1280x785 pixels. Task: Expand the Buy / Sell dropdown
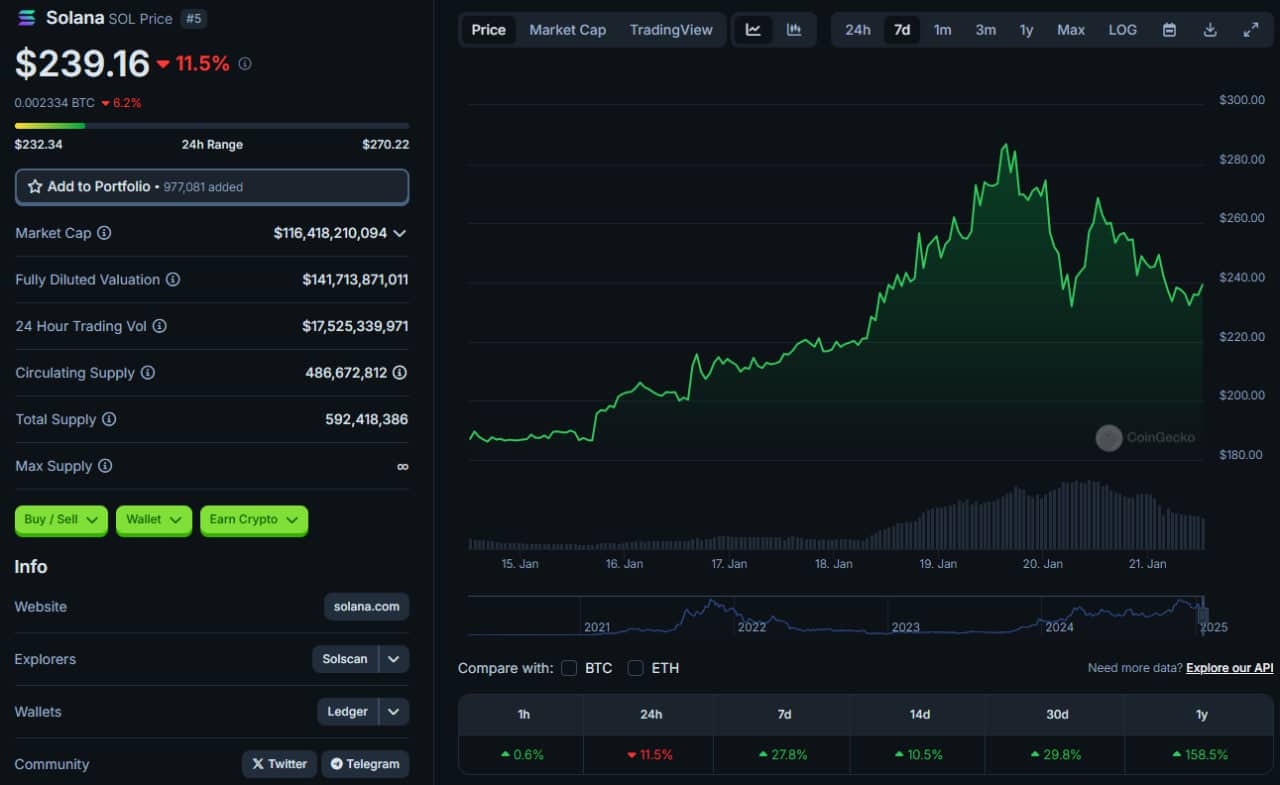pyautogui.click(x=61, y=520)
